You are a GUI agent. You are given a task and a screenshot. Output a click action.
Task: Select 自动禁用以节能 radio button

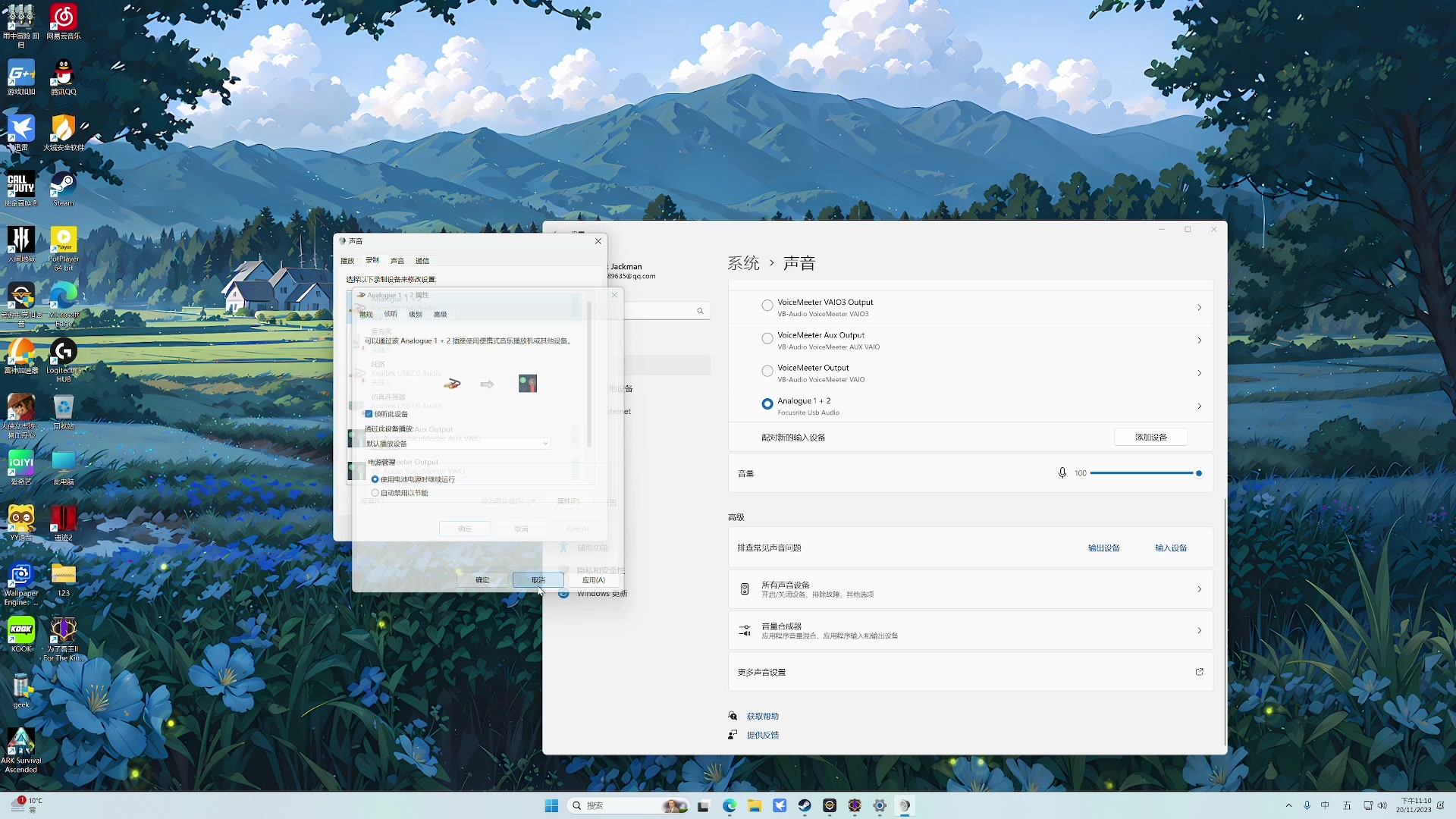pos(375,493)
